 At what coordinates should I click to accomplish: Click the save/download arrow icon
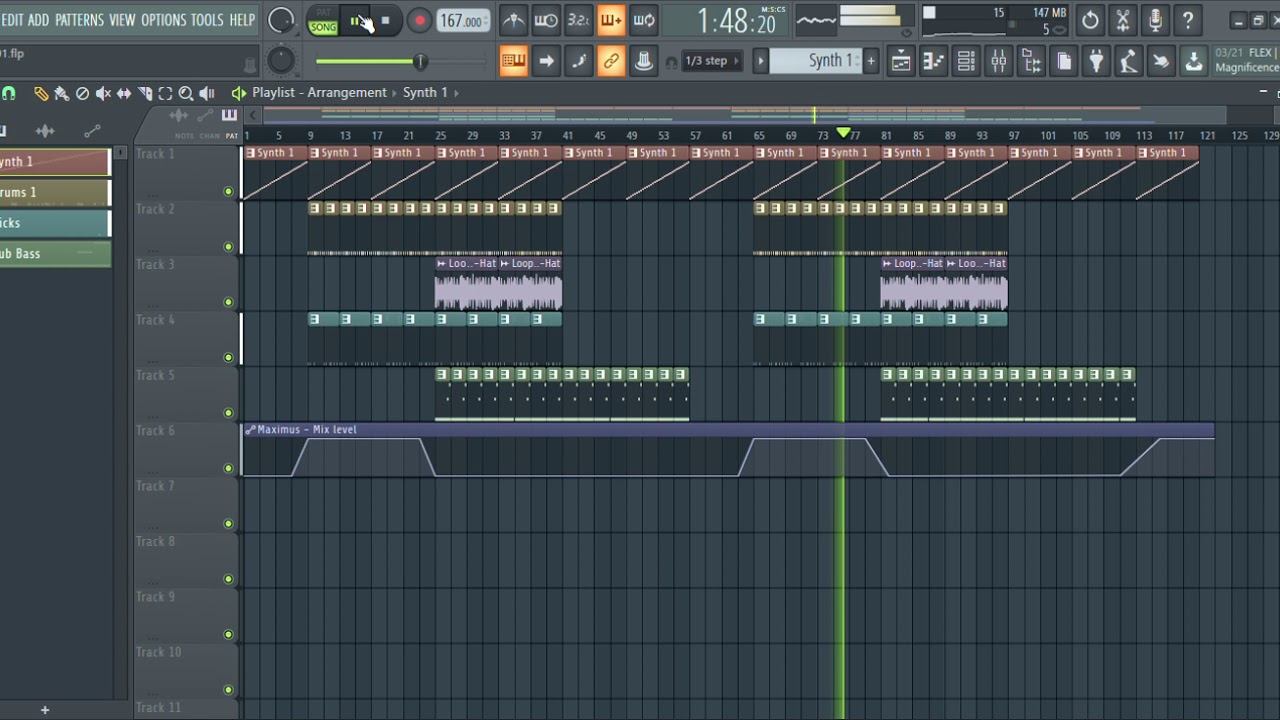(1193, 61)
